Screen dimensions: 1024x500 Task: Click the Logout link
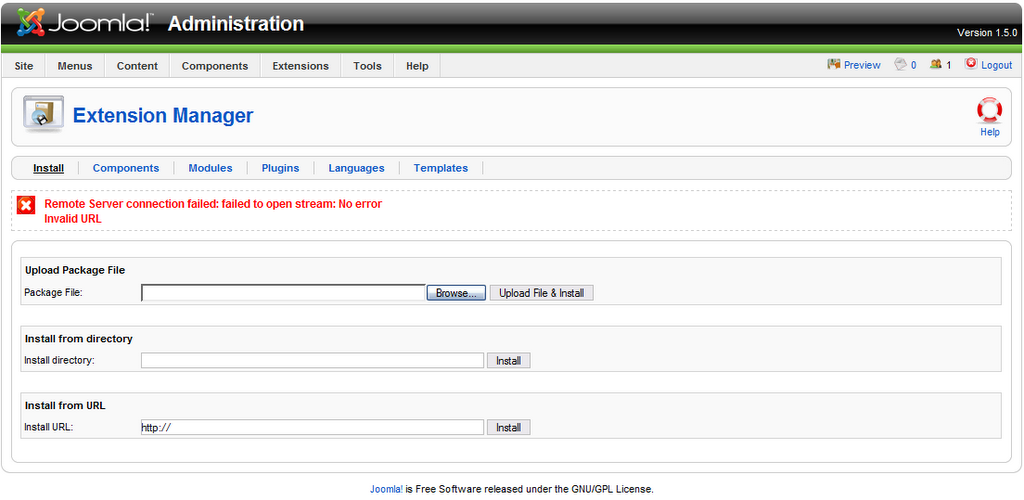coord(997,65)
